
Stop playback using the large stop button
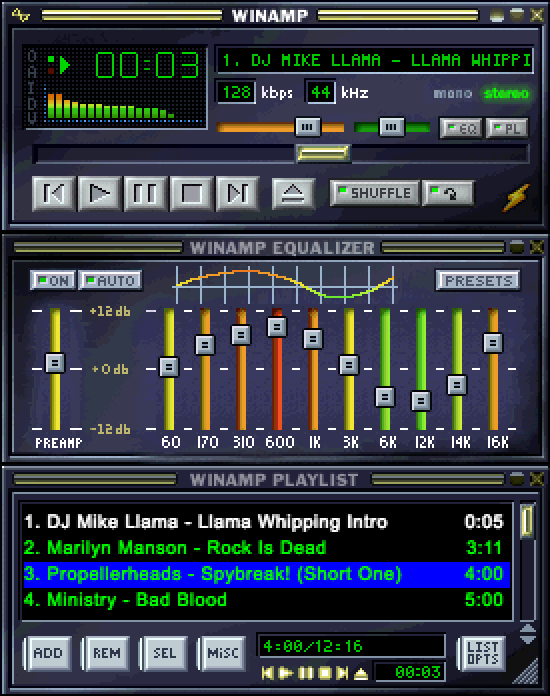coord(192,193)
